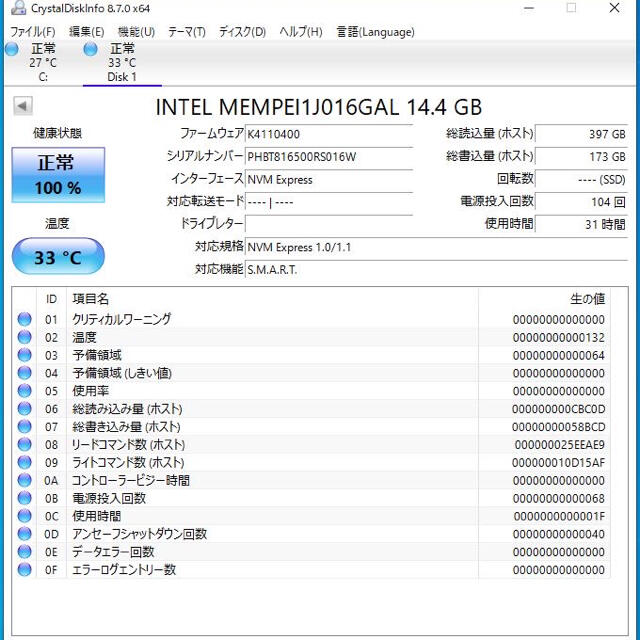Viewport: 640px width, 640px height.
Task: Click status orb for ID 0A コントローラービジー時間
Action: coord(24,480)
